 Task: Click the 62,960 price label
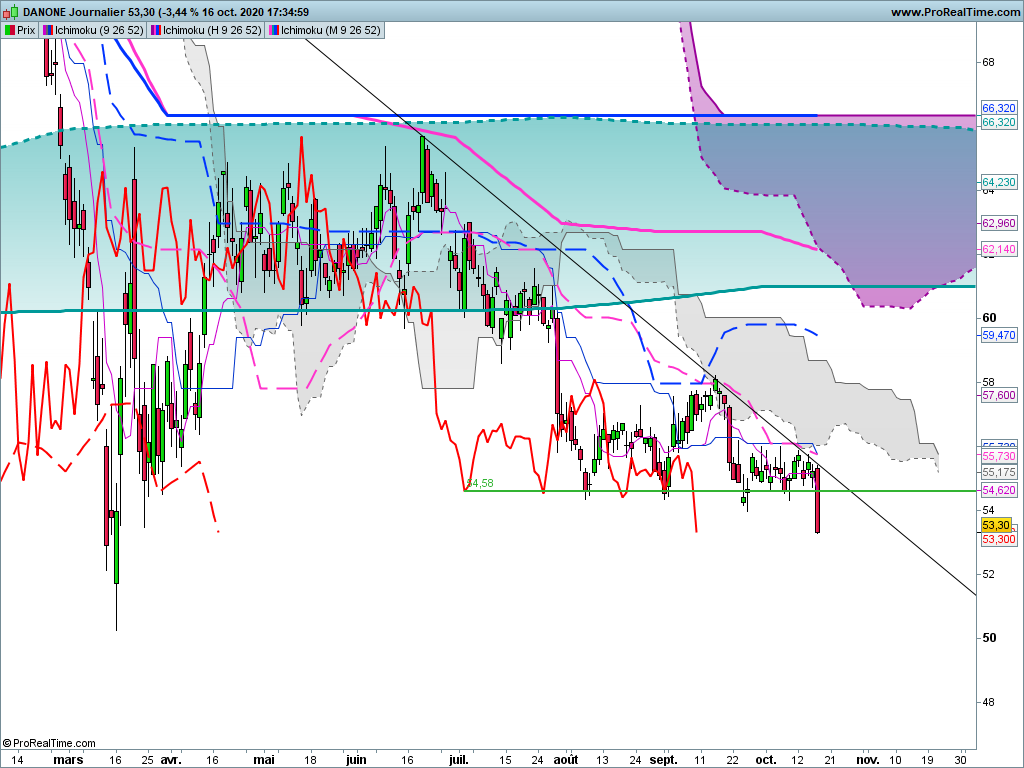pos(999,223)
